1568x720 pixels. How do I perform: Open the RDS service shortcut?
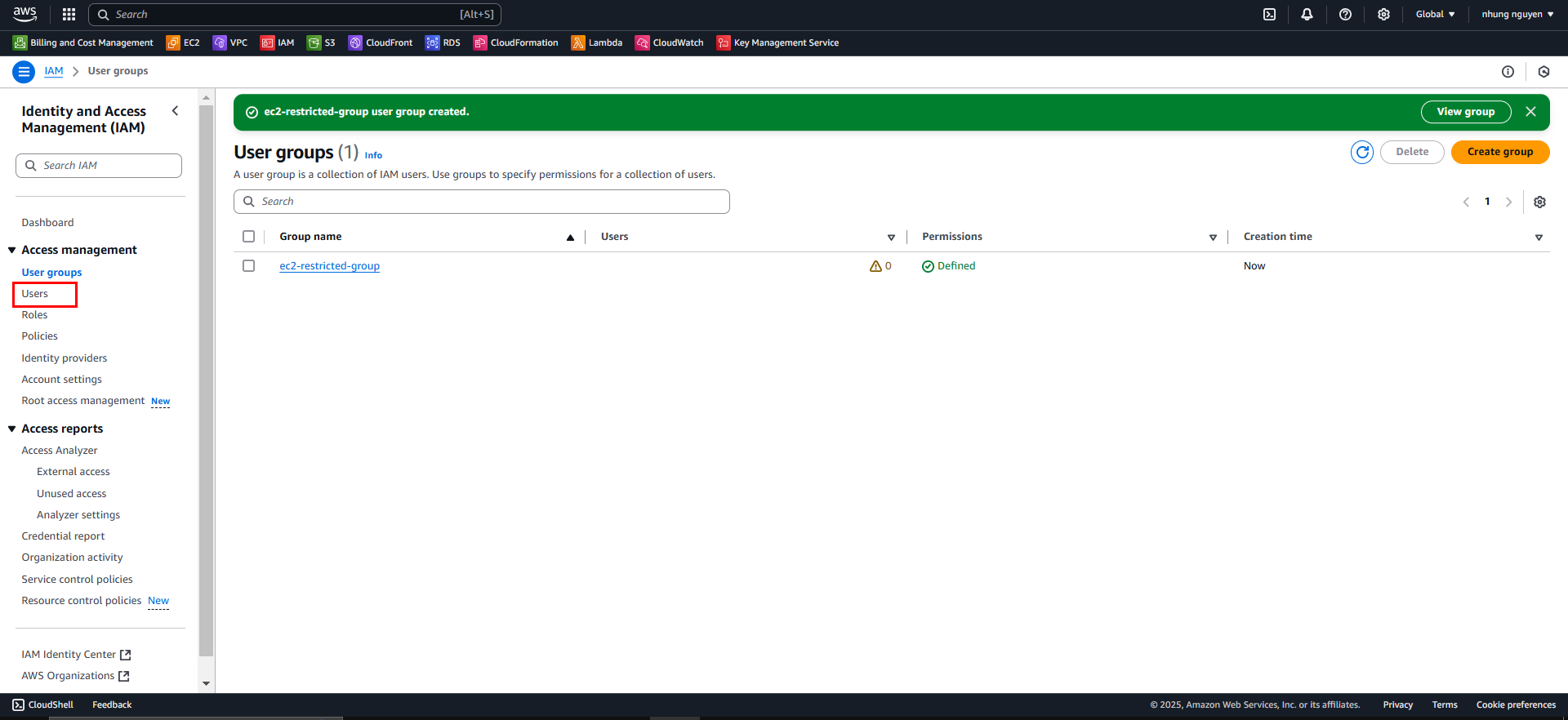tap(443, 42)
